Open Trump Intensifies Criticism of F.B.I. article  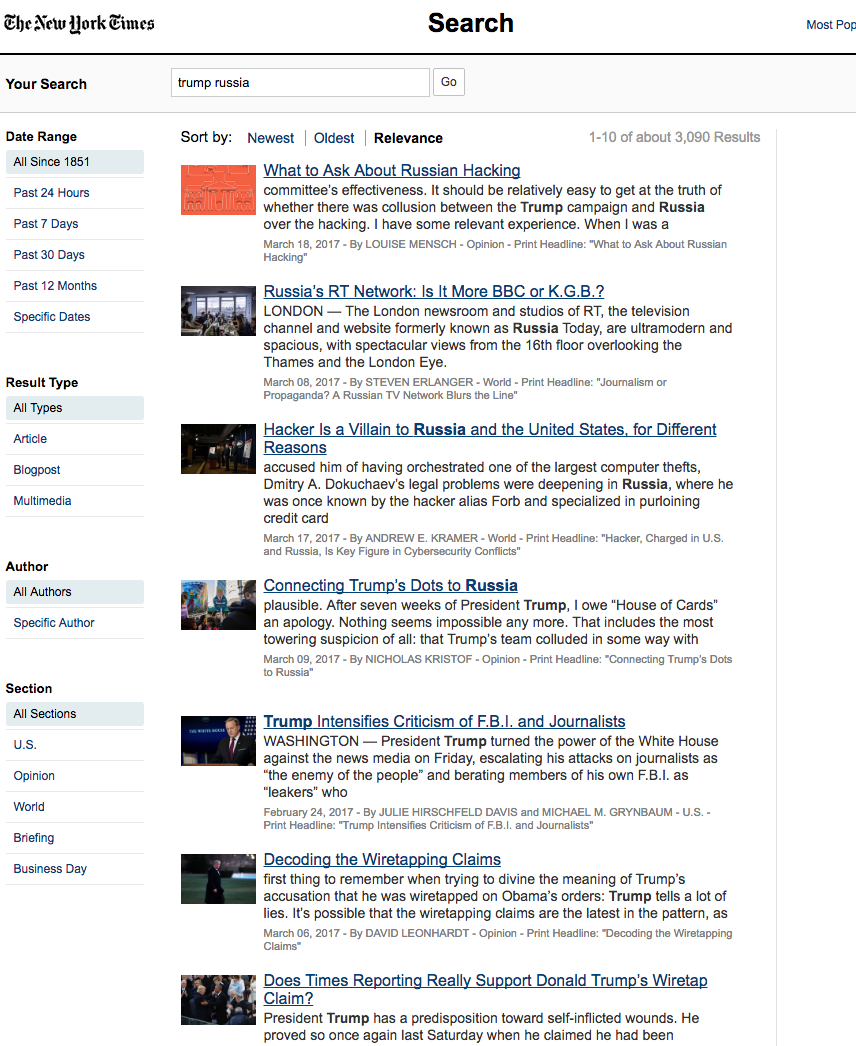(444, 722)
